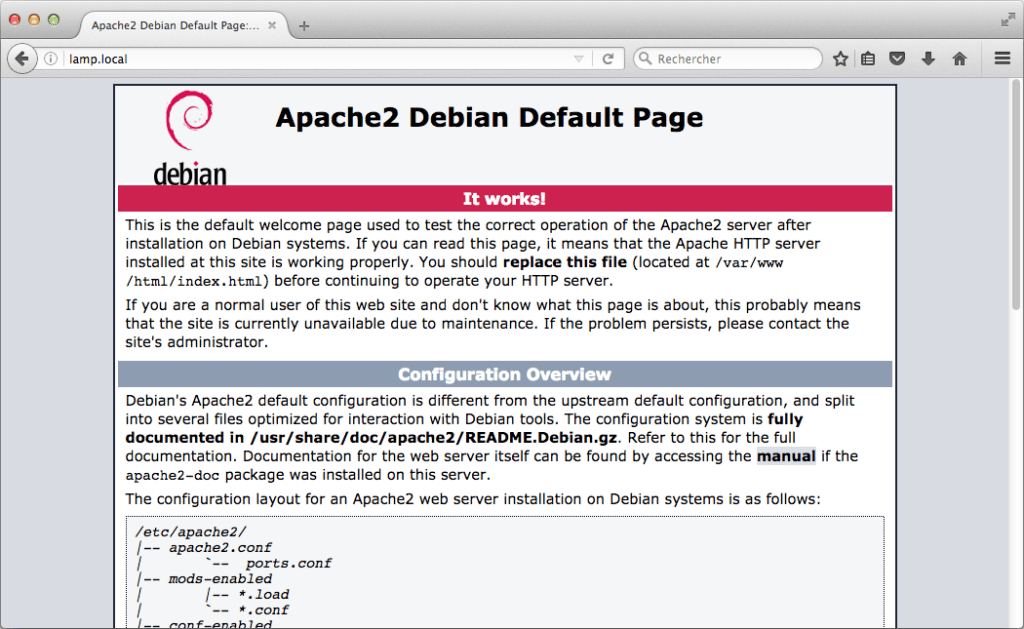This screenshot has height=629, width=1024.
Task: Enter fullscreen with the double-arrow icon
Action: (x=1008, y=18)
